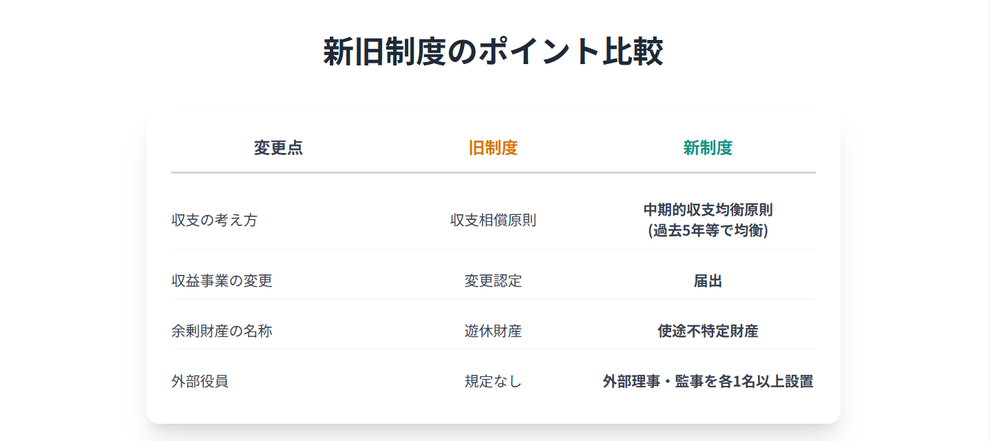Click the 遊休財産 cell

tap(493, 331)
